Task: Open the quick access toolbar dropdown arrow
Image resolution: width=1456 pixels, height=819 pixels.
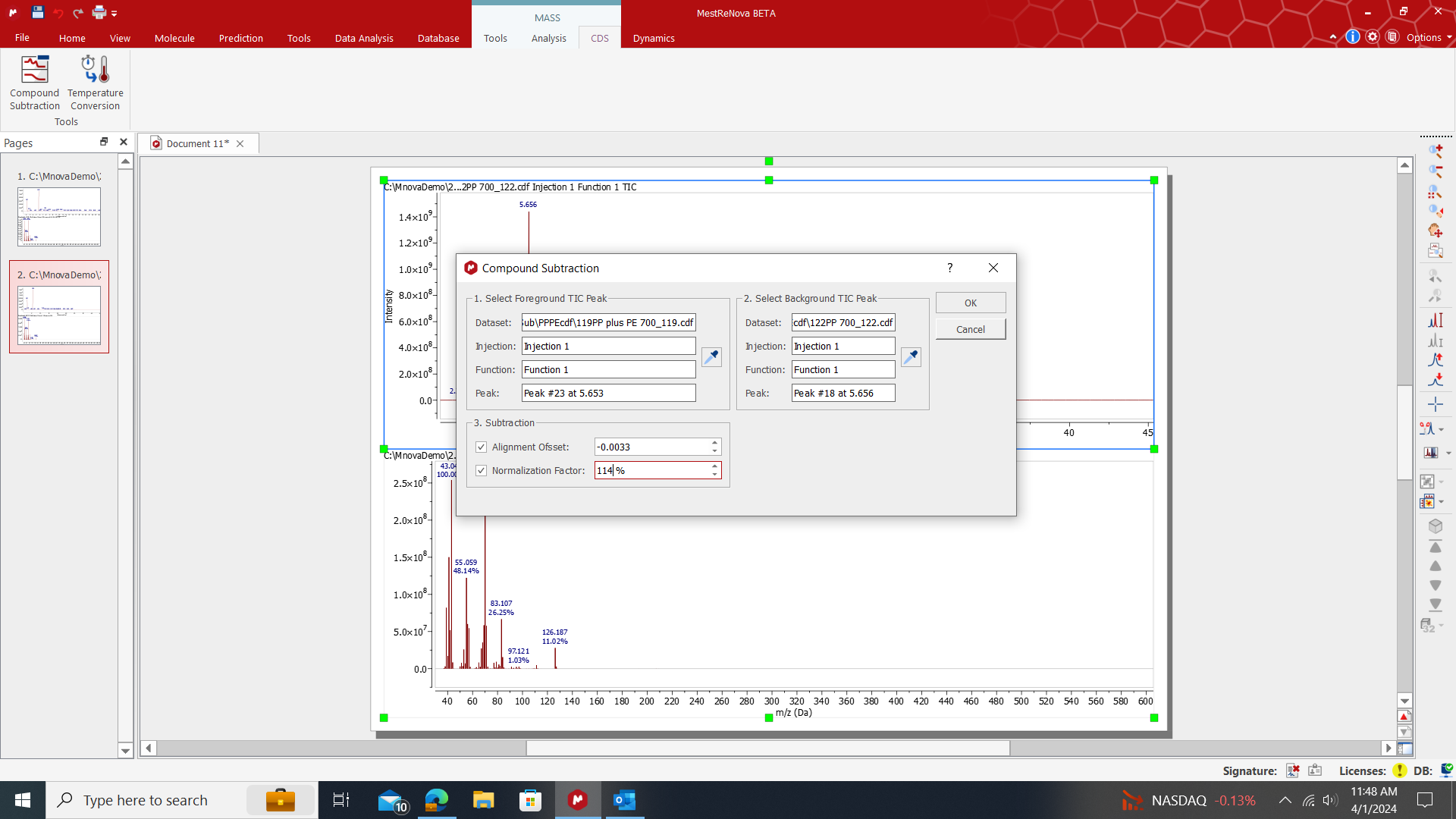Action: (x=115, y=13)
